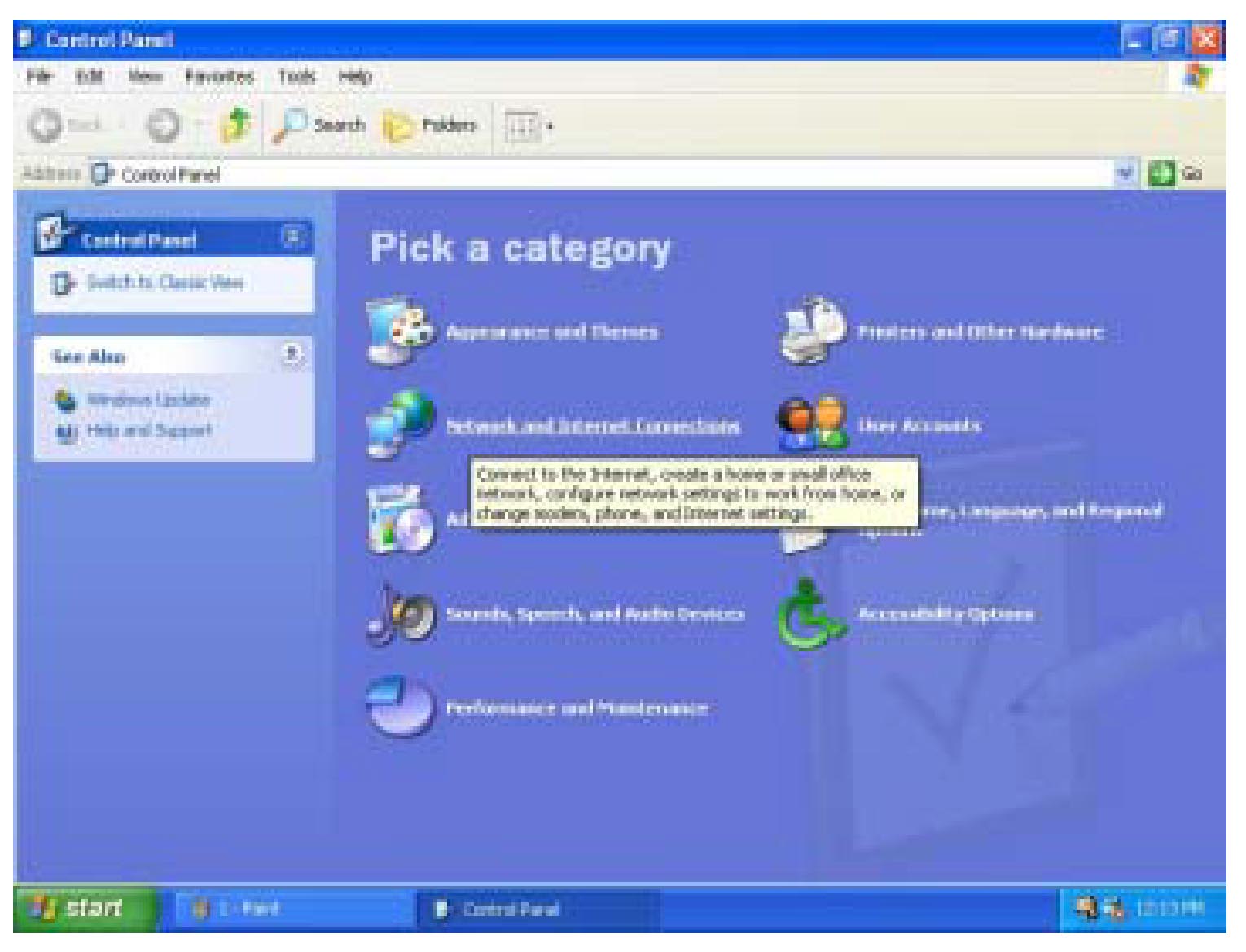Open the Help menu
This screenshot has width=1246, height=952.
point(355,77)
